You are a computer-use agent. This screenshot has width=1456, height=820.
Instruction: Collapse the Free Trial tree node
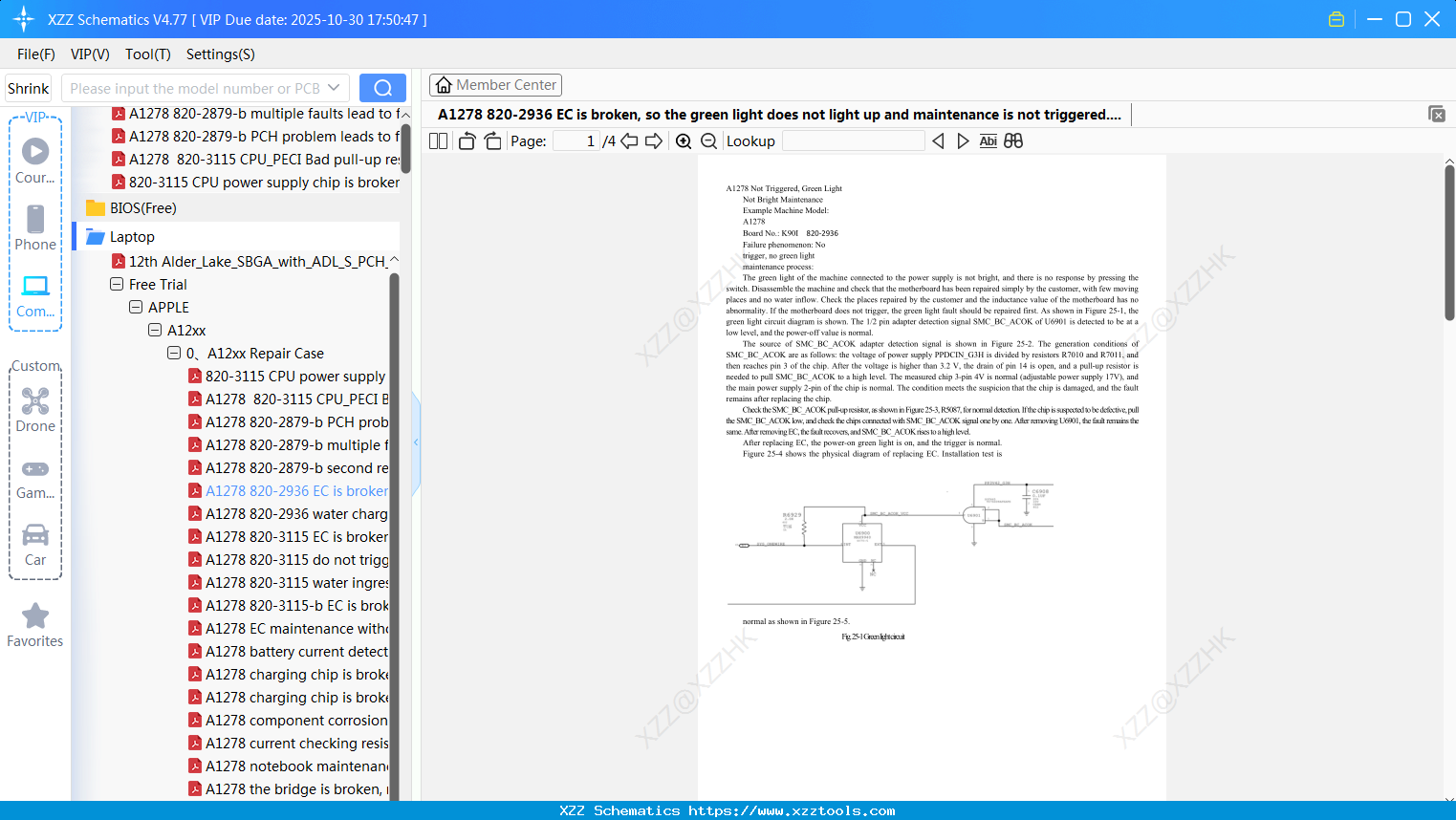(x=117, y=285)
